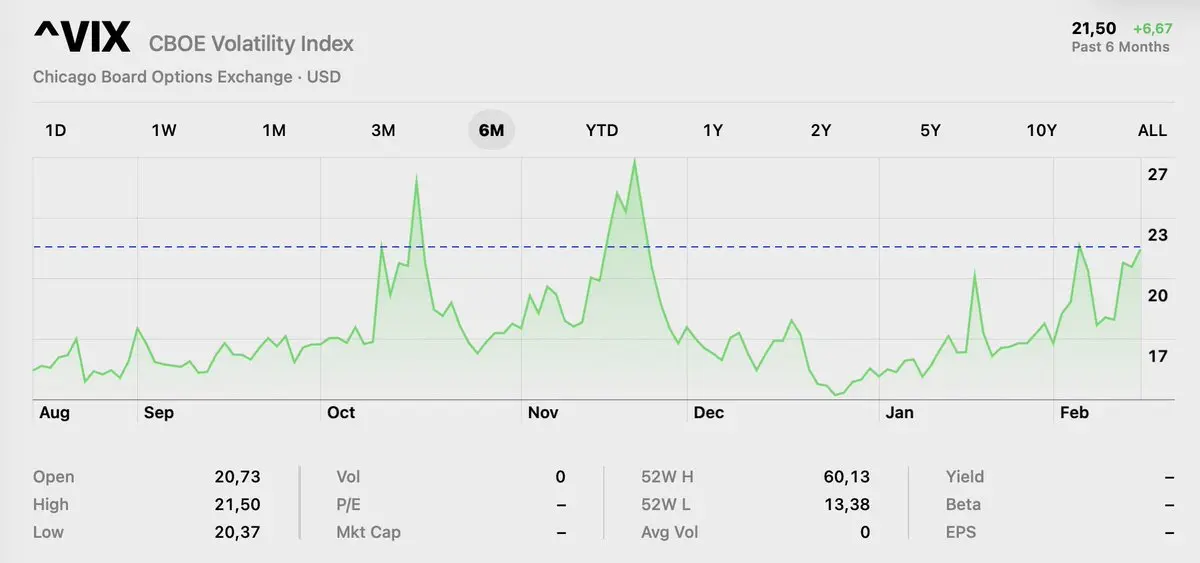The image size is (1200, 563).
Task: Click the Aug label on chart axis
Action: tap(54, 412)
